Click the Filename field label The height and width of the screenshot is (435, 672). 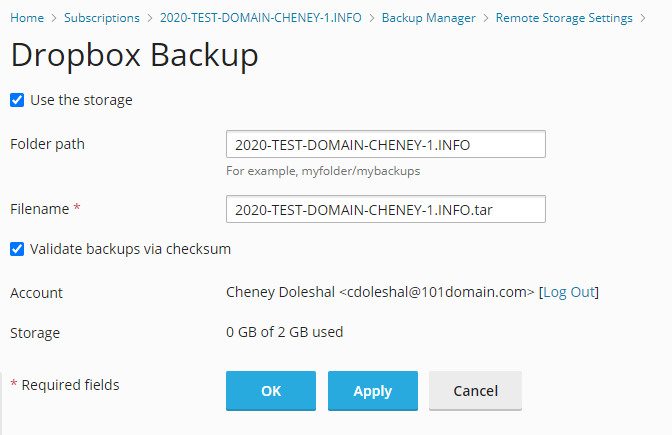(x=39, y=209)
